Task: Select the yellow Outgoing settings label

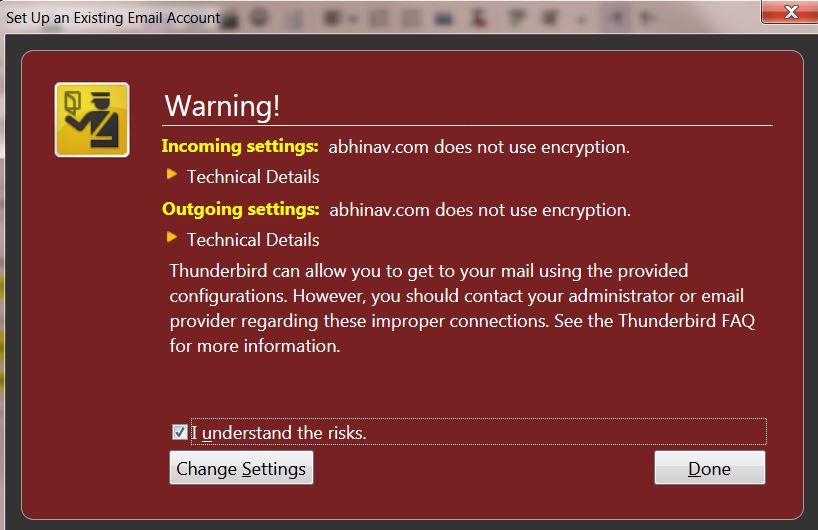Action: [x=240, y=210]
